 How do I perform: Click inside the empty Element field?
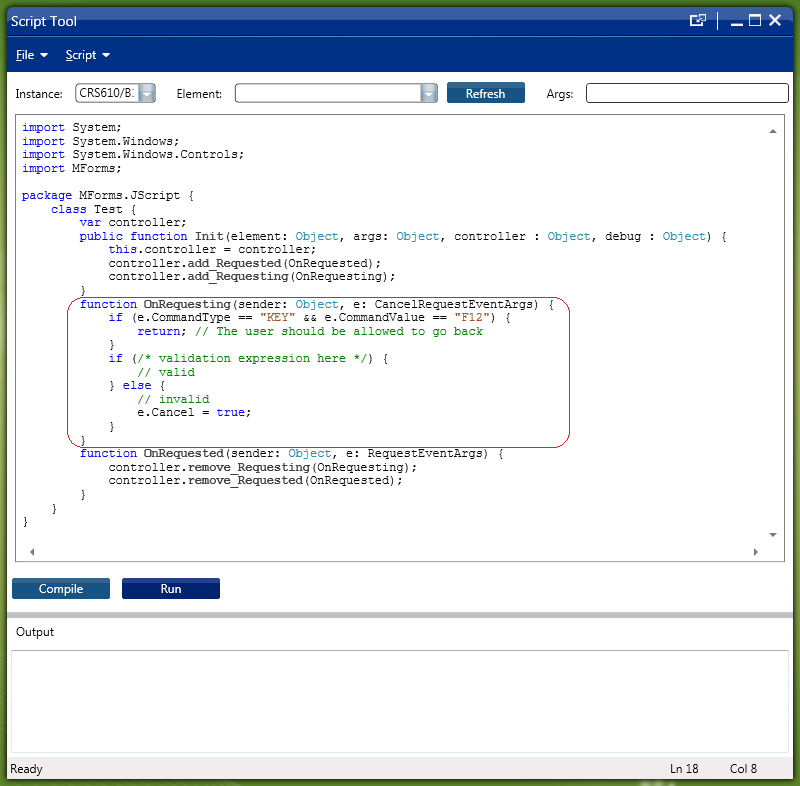[327, 93]
